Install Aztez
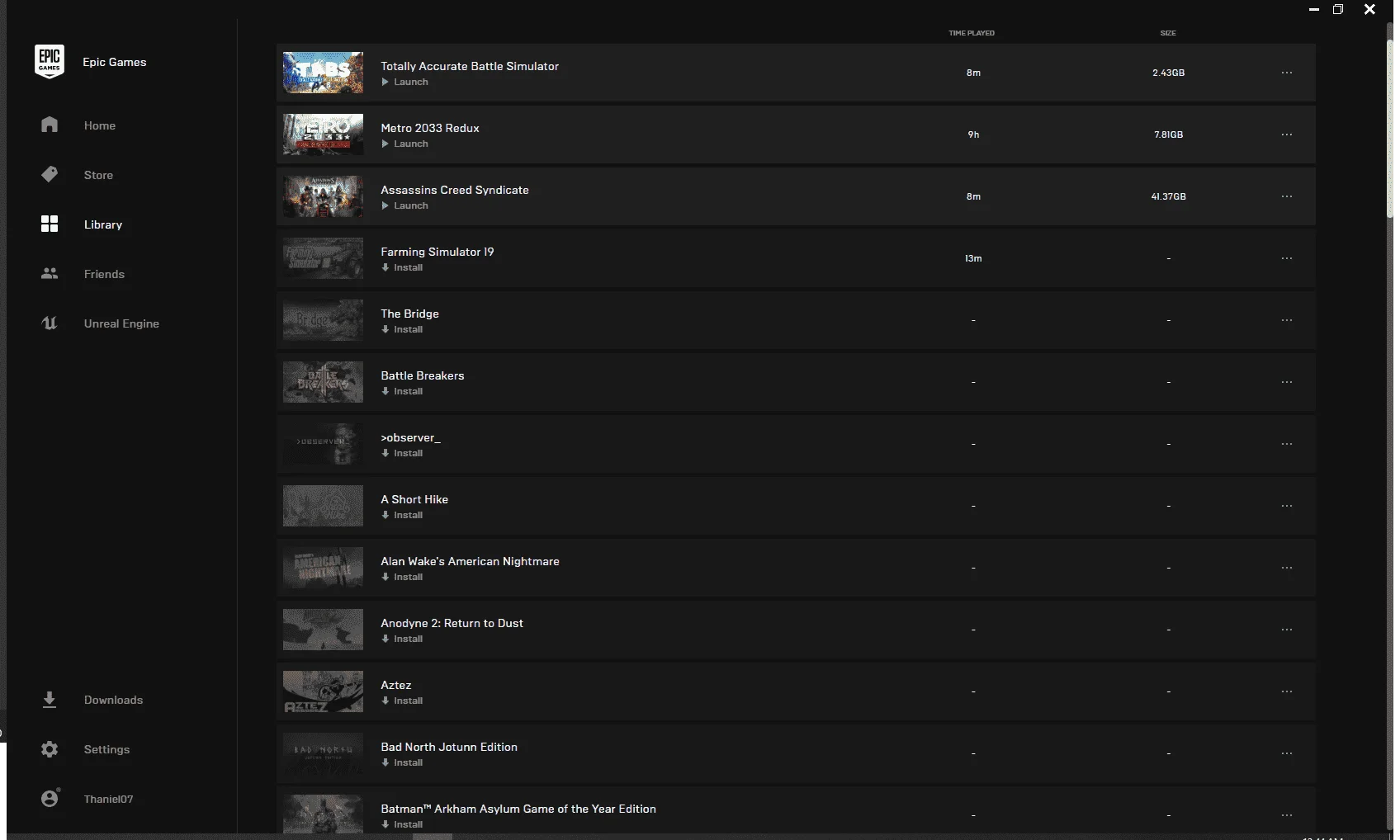The image size is (1400, 840). click(402, 701)
